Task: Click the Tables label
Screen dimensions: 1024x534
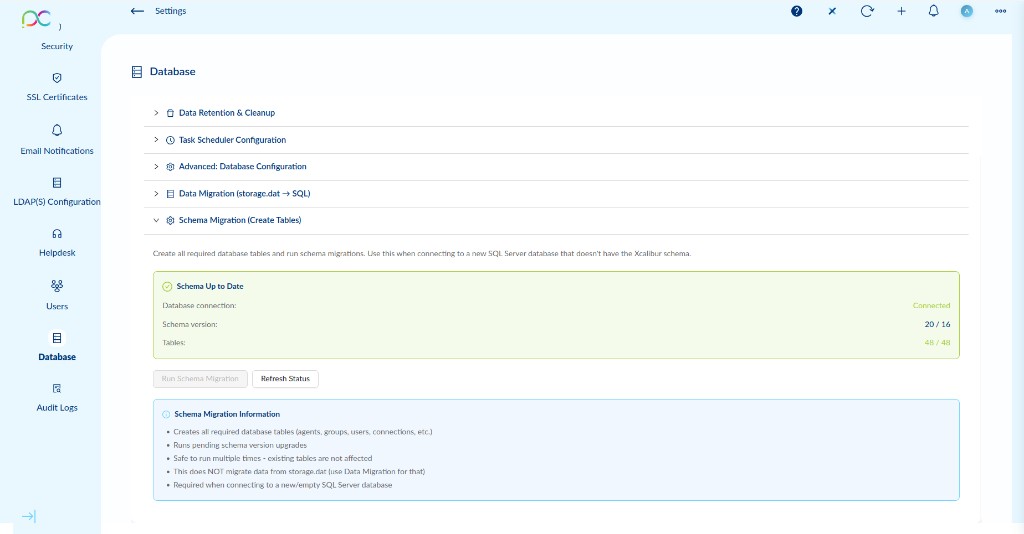Action: (x=174, y=342)
